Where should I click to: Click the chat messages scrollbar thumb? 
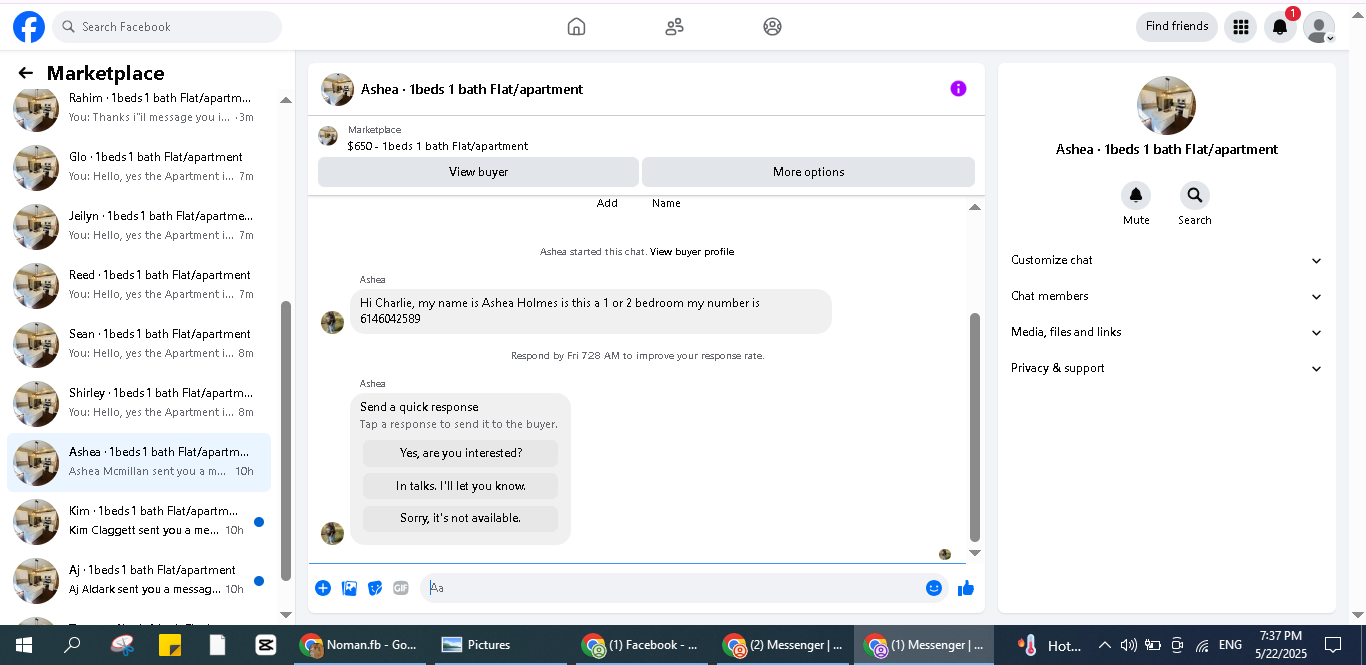coord(975,427)
